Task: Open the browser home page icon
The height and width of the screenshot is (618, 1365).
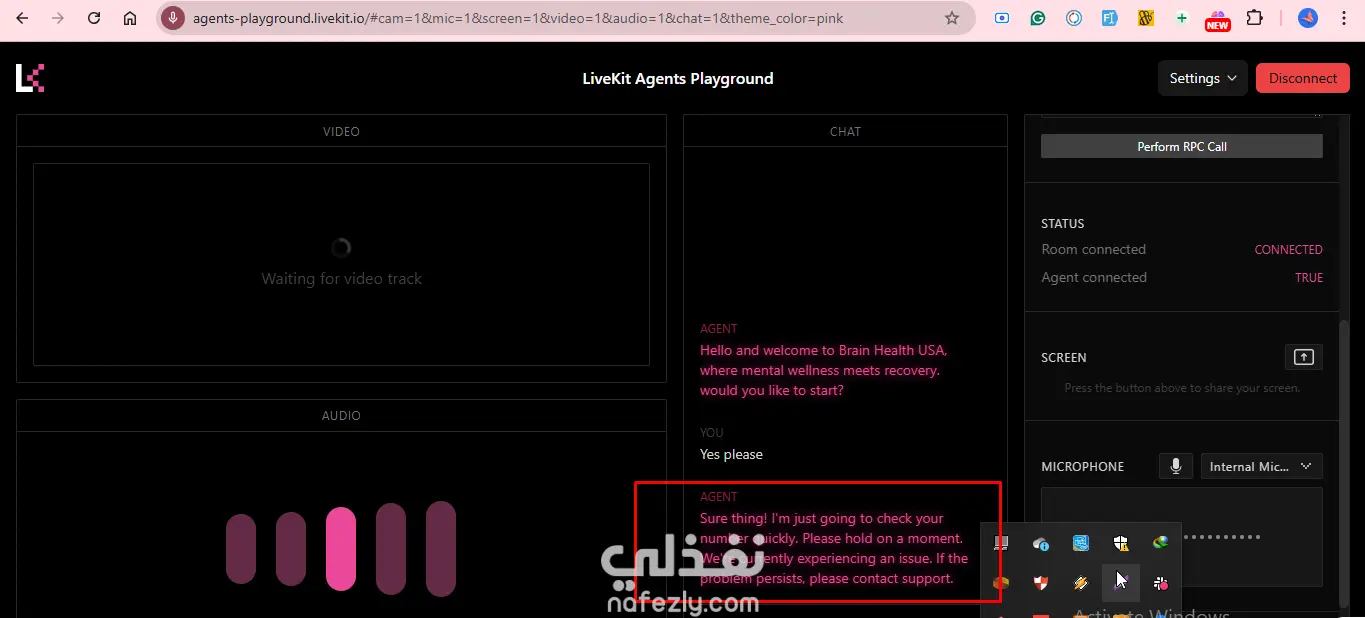Action: [x=130, y=18]
